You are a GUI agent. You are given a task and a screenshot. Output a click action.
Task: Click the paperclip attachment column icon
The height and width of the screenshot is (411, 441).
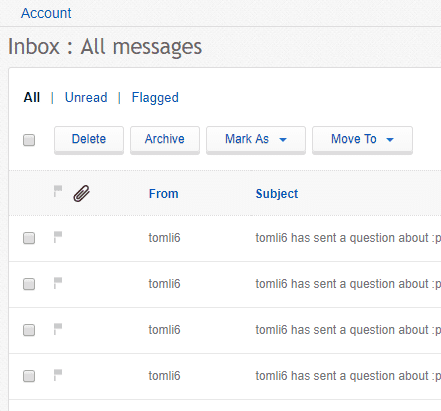[x=82, y=194]
